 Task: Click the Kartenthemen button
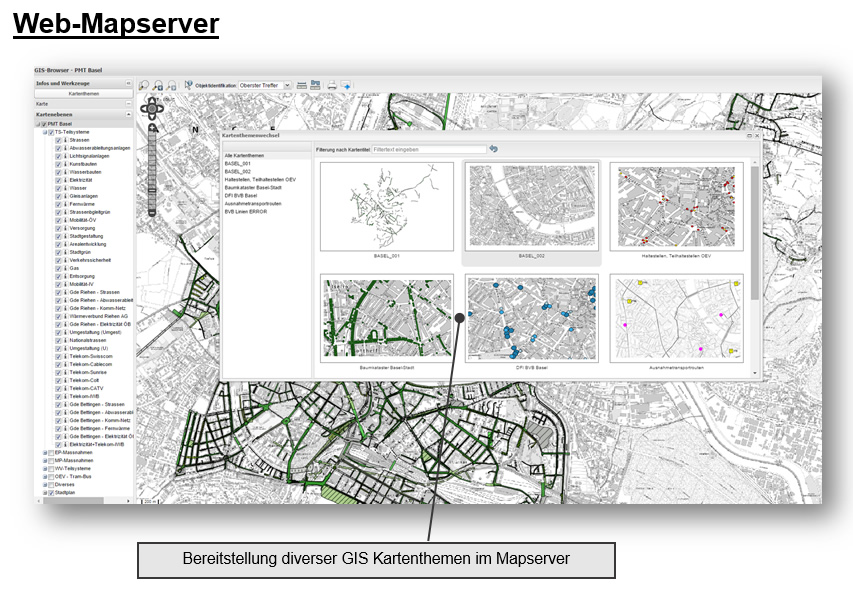83,93
